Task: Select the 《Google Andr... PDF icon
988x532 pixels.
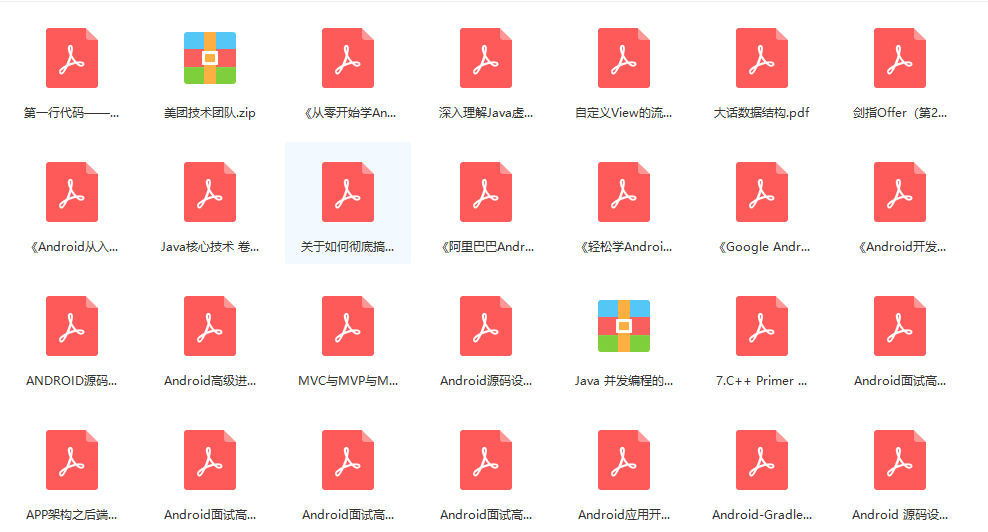Action: pyautogui.click(x=762, y=192)
